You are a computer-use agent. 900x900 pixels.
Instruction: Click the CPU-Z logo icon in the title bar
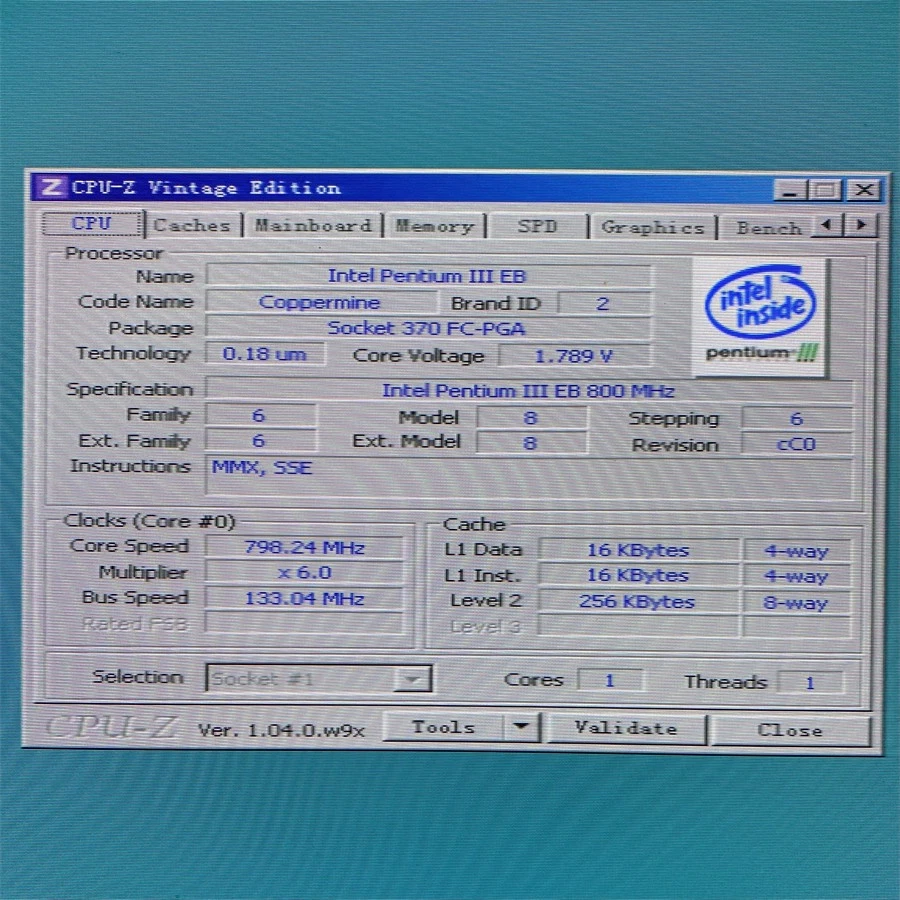pyautogui.click(x=49, y=188)
